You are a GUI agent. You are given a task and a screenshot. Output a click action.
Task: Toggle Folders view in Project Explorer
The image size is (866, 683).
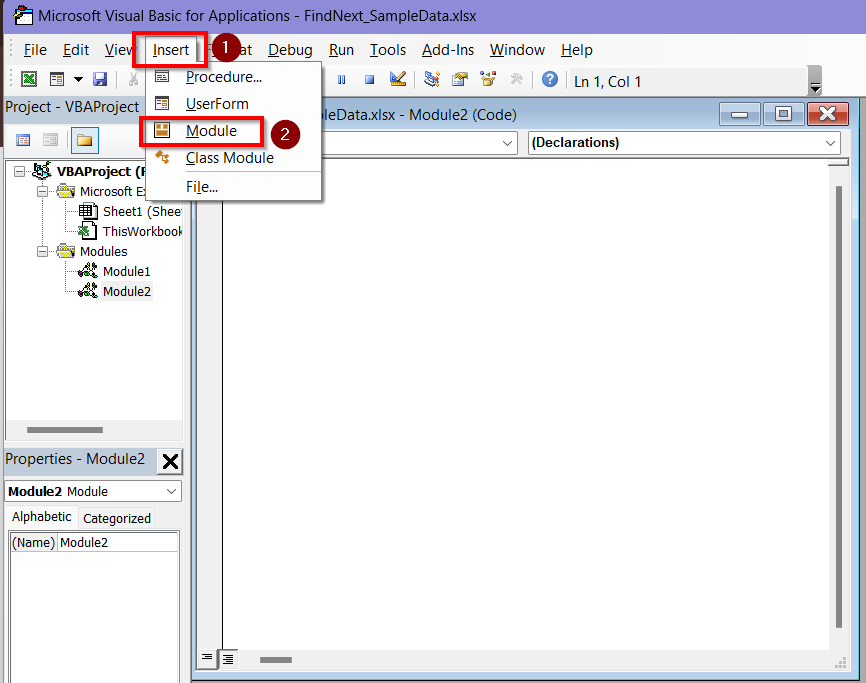pos(85,140)
